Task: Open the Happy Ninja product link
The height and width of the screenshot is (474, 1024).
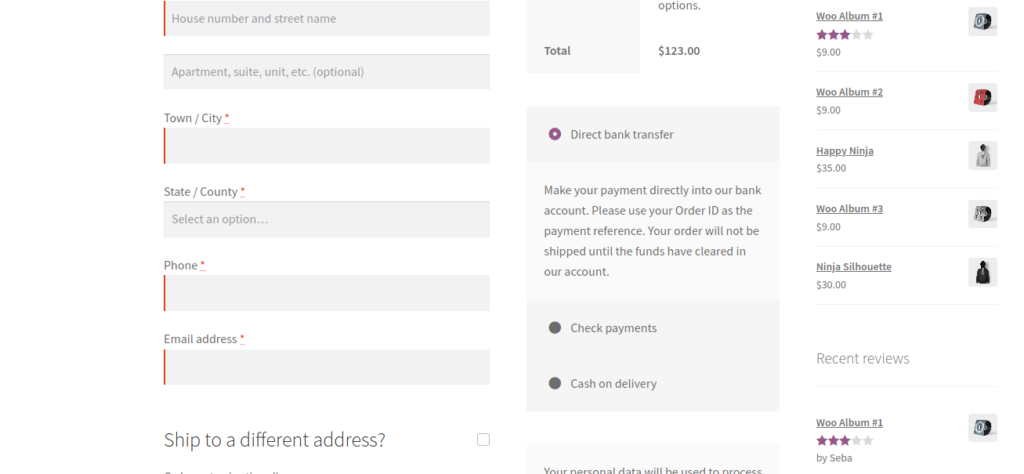Action: pyautogui.click(x=844, y=151)
